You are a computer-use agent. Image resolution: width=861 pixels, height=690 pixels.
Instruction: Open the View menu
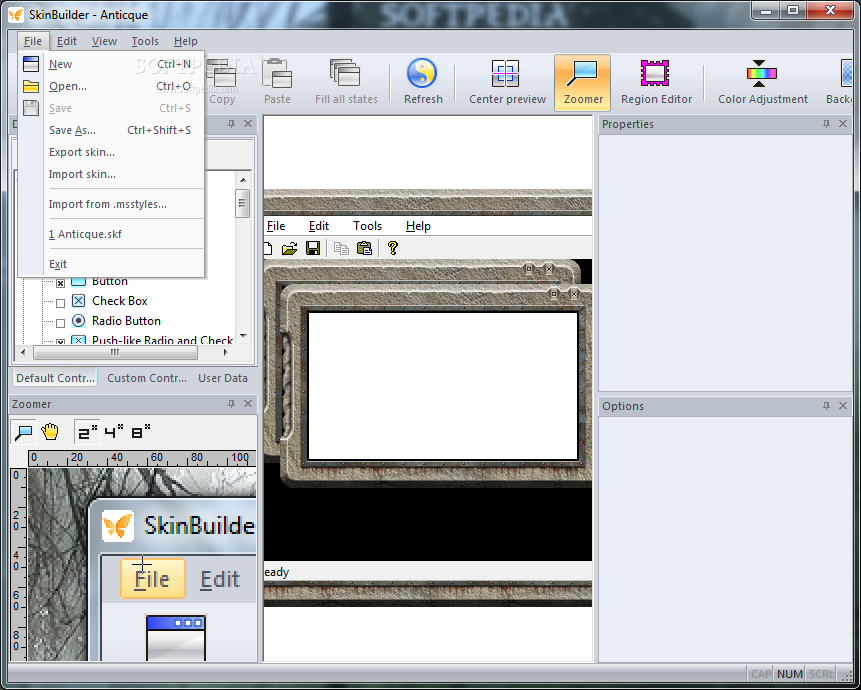(104, 41)
